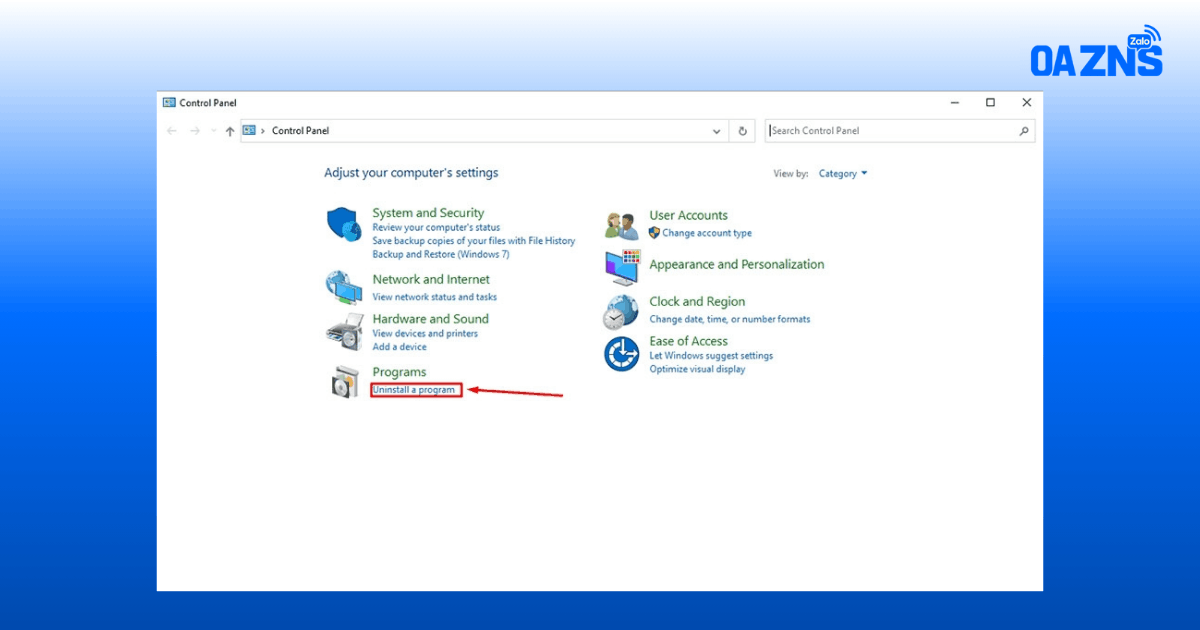Click the shield icon beside Change account type
Screen dimensions: 1200x630
point(654,233)
